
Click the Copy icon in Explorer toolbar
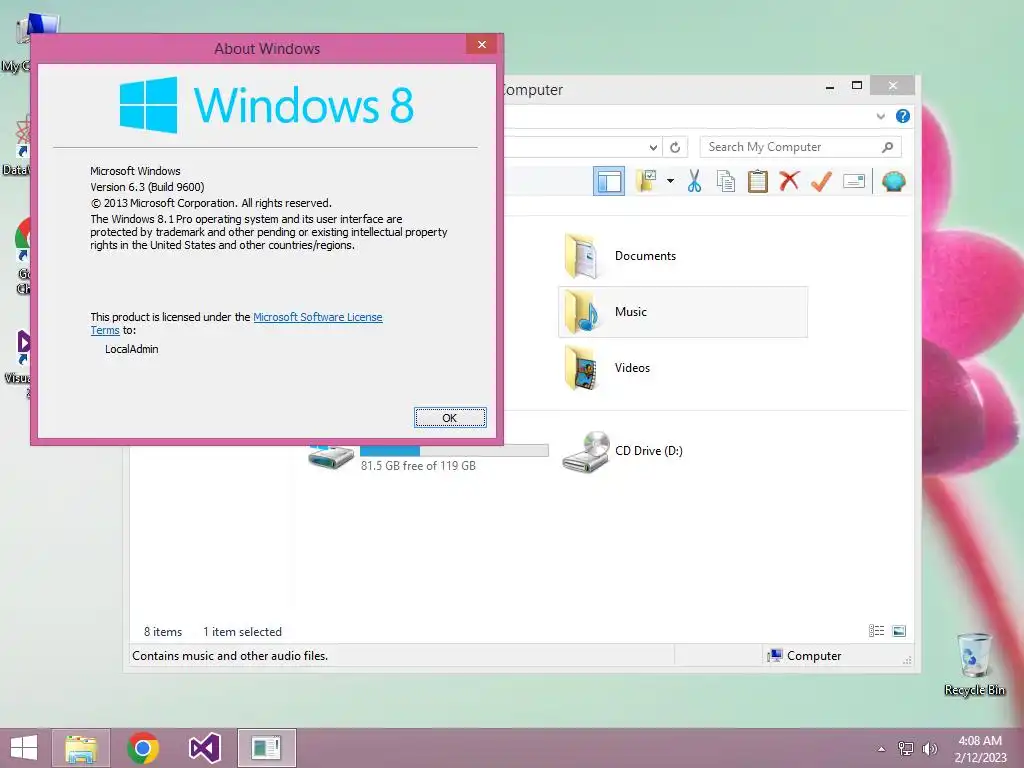click(726, 181)
